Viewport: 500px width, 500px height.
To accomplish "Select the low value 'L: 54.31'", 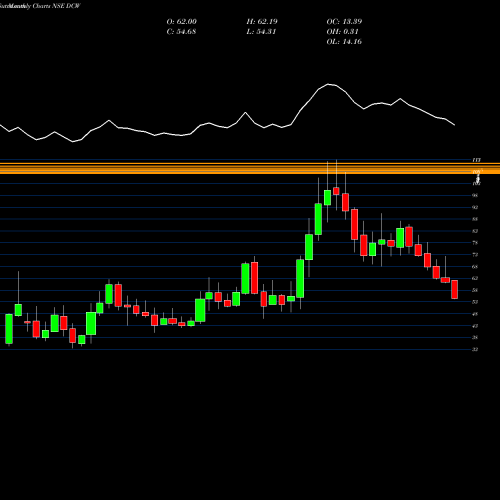I will click(261, 32).
